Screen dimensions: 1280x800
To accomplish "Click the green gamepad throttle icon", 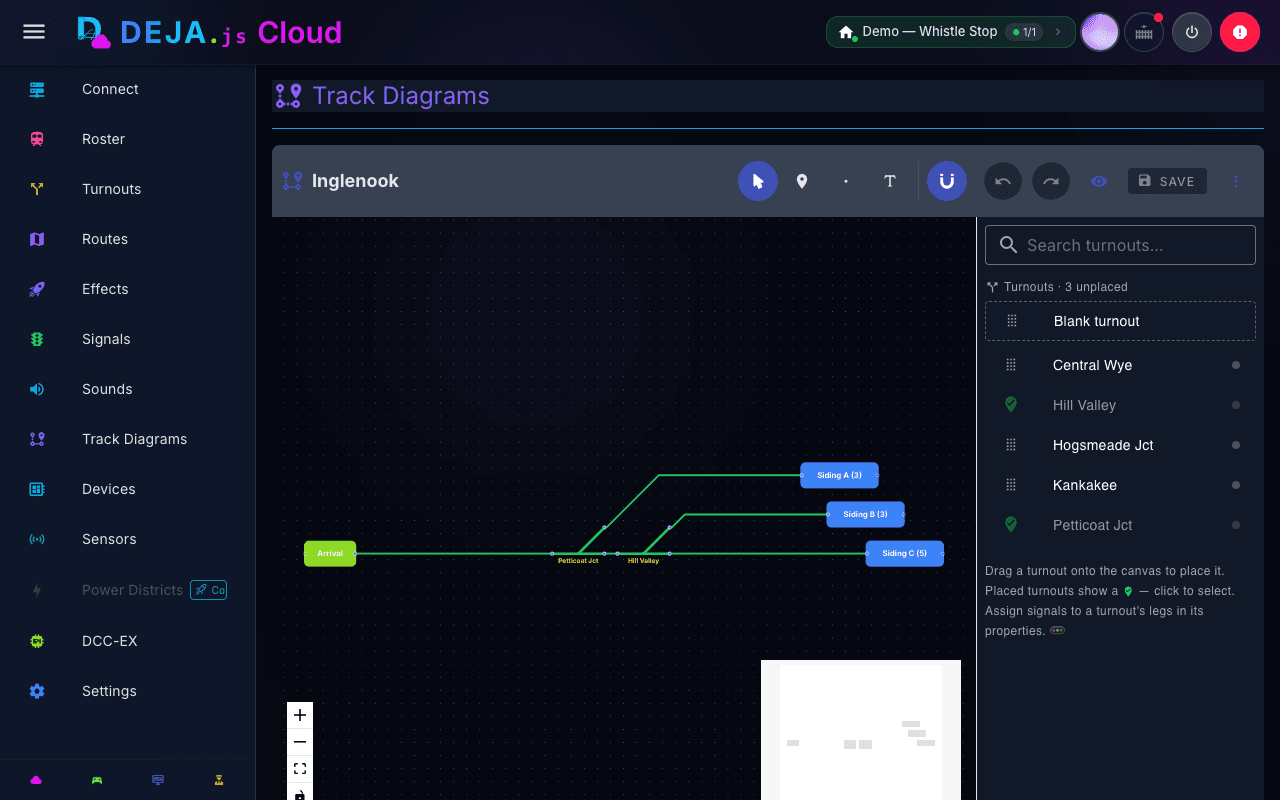I will tap(97, 780).
